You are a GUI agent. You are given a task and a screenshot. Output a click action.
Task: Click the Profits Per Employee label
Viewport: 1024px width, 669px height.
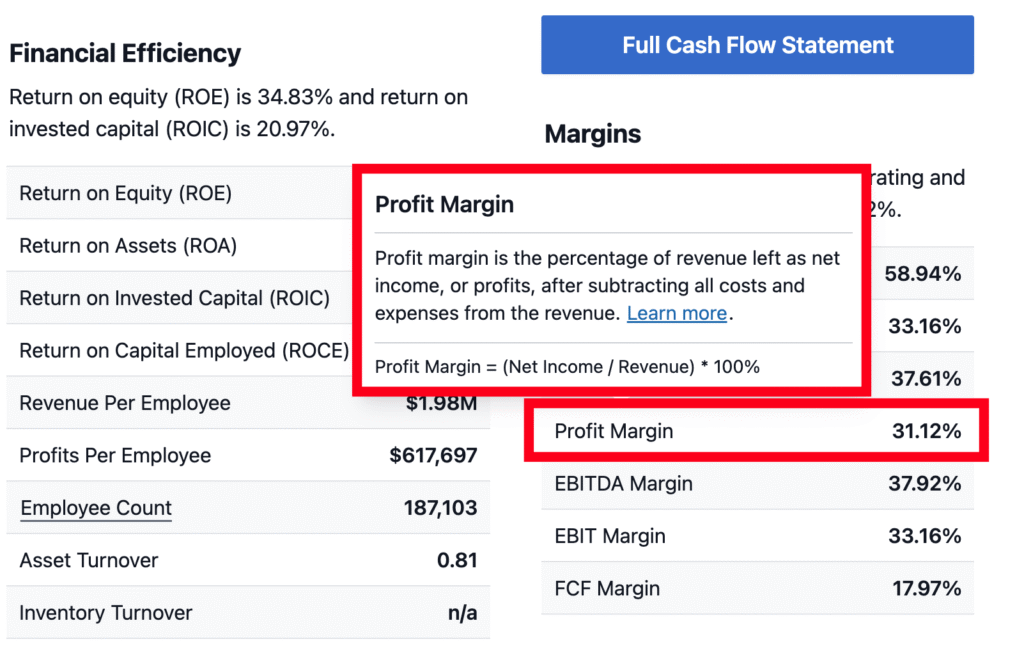coord(115,456)
